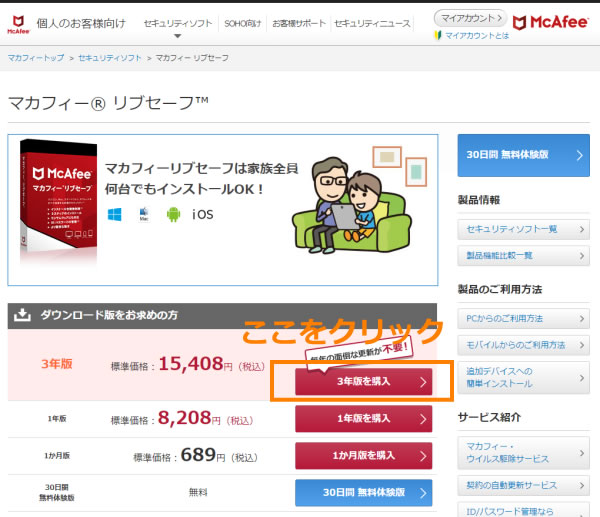Image resolution: width=600 pixels, height=517 pixels.
Task: Open the マイアカウントとは link
Action: coord(477,36)
